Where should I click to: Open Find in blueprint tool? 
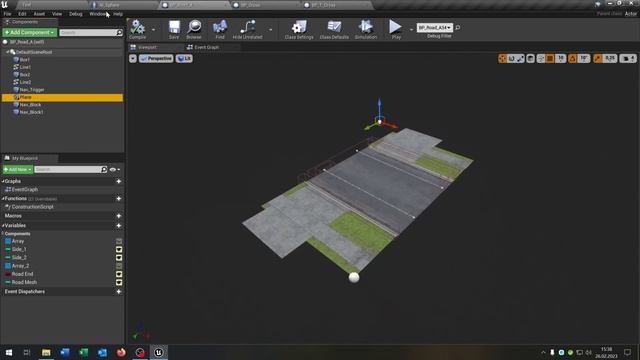pos(220,29)
